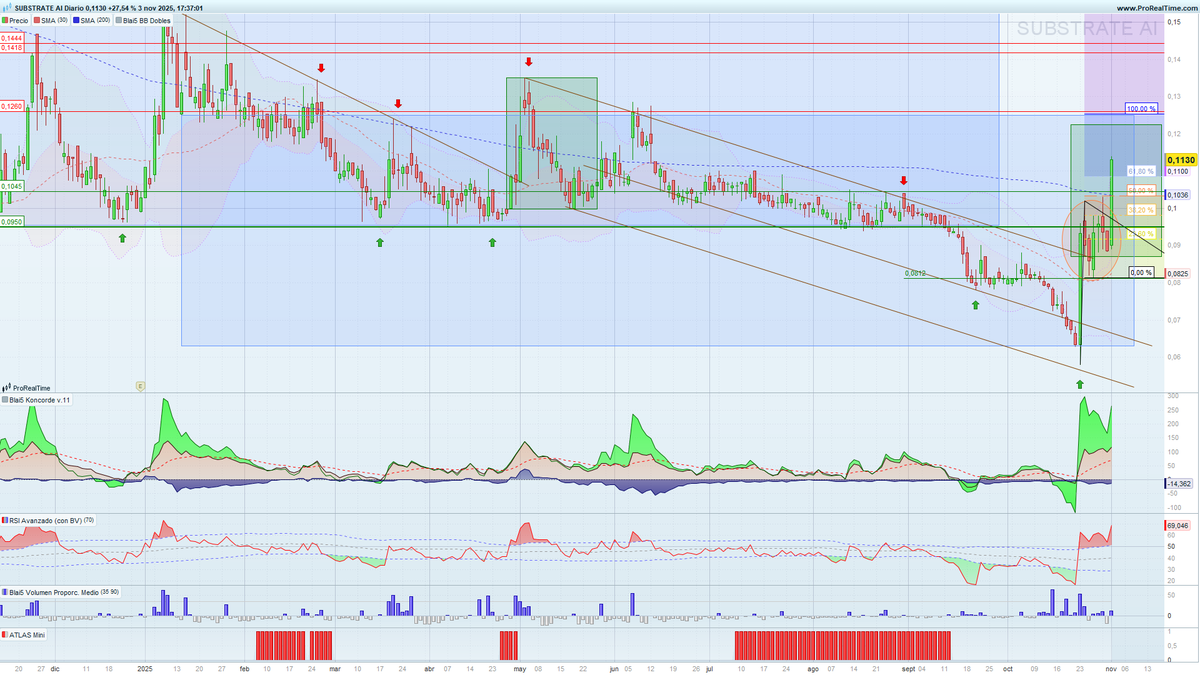Click the 0,1036 price axis tag
Image resolution: width=1200 pixels, height=675 pixels.
[1178, 195]
